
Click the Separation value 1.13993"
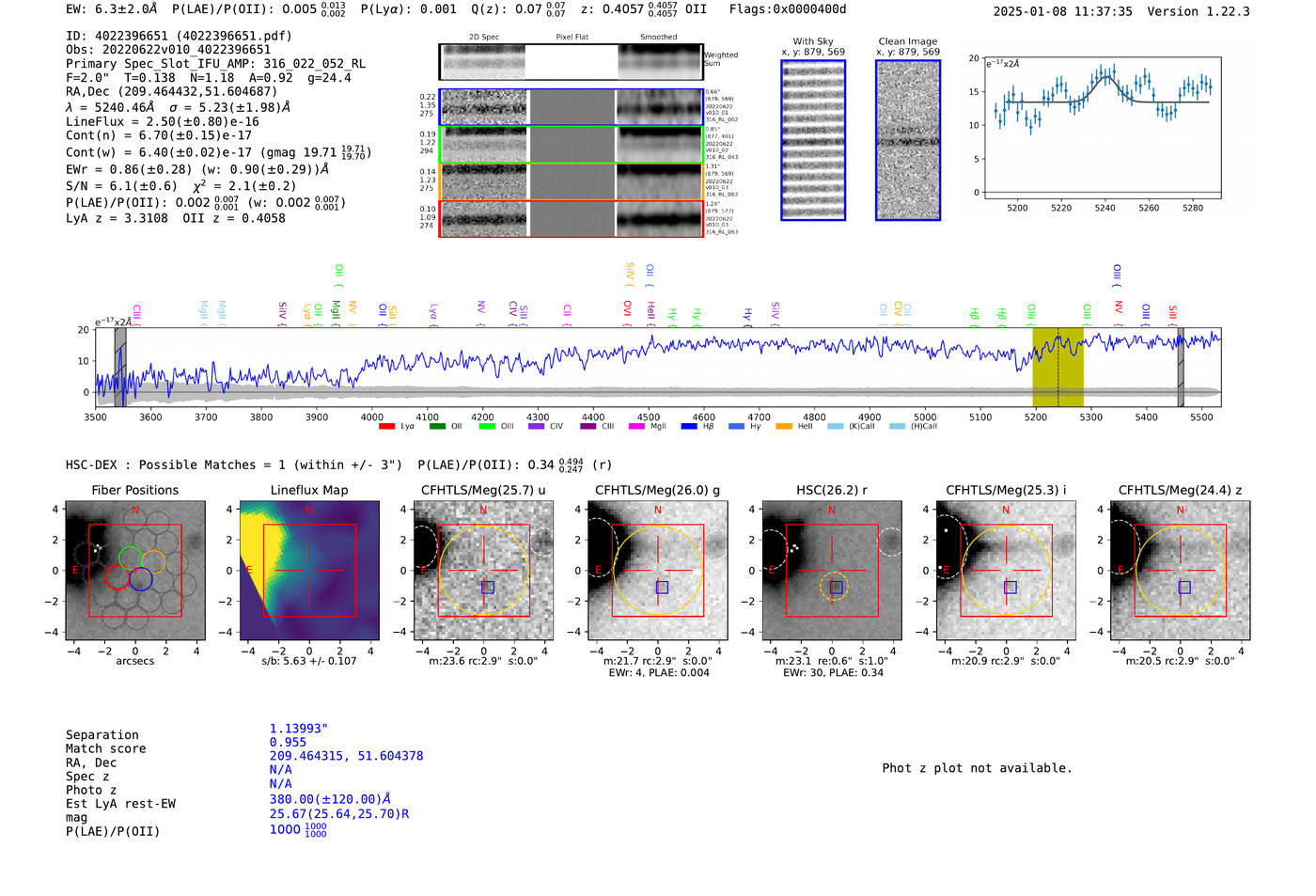299,729
